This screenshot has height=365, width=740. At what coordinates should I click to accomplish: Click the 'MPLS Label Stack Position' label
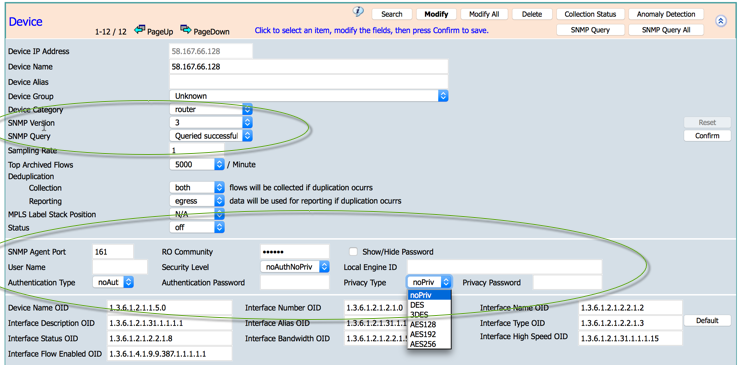(x=52, y=214)
